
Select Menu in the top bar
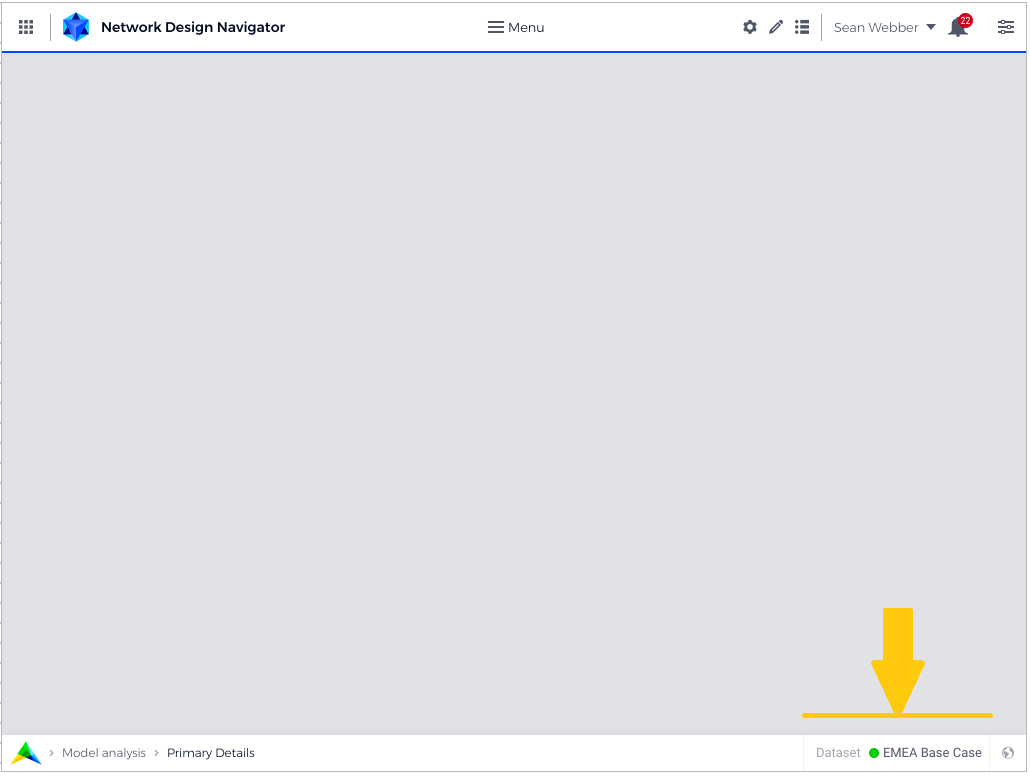pyautogui.click(x=524, y=27)
